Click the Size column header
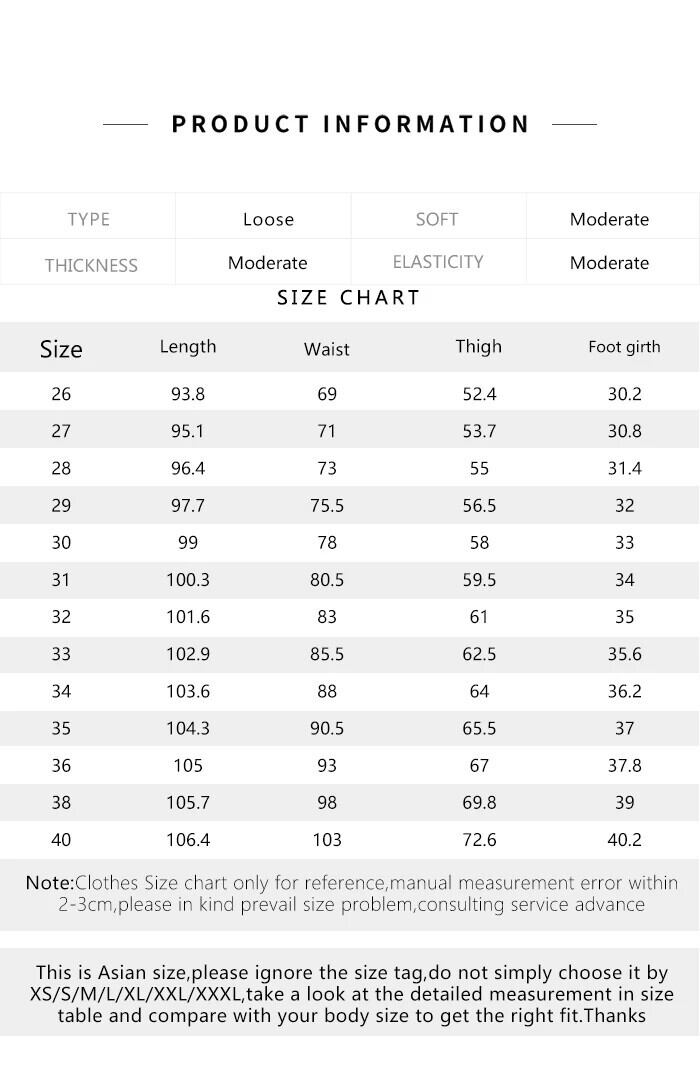Image resolution: width=700 pixels, height=1079 pixels. 61,349
